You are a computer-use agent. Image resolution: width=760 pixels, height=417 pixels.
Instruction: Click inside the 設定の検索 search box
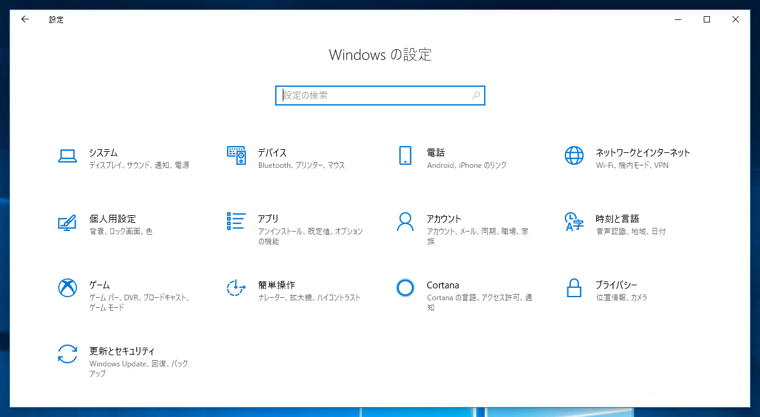coord(380,96)
